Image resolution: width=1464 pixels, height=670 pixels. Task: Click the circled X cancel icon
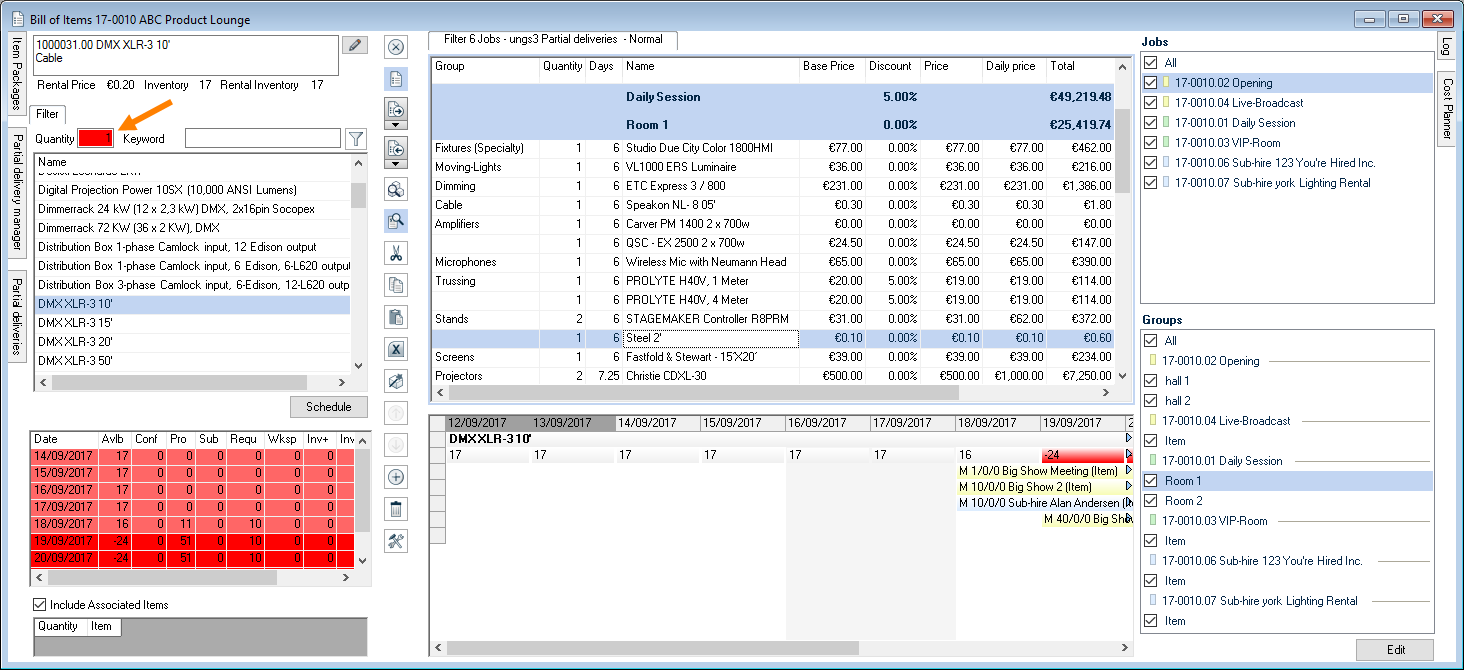tap(396, 47)
